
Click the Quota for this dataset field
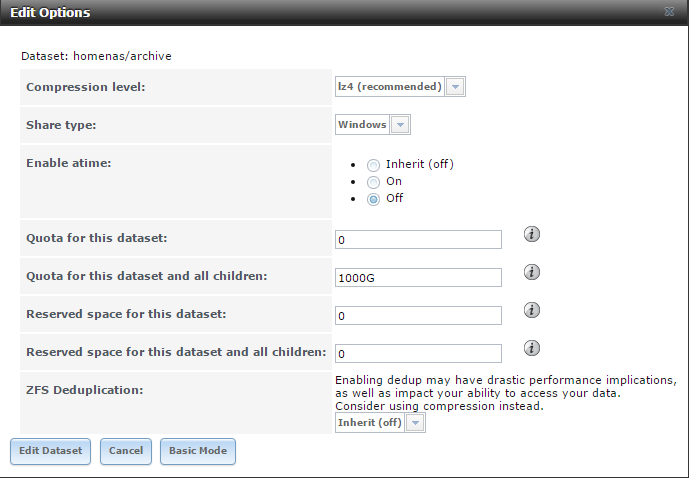(418, 240)
